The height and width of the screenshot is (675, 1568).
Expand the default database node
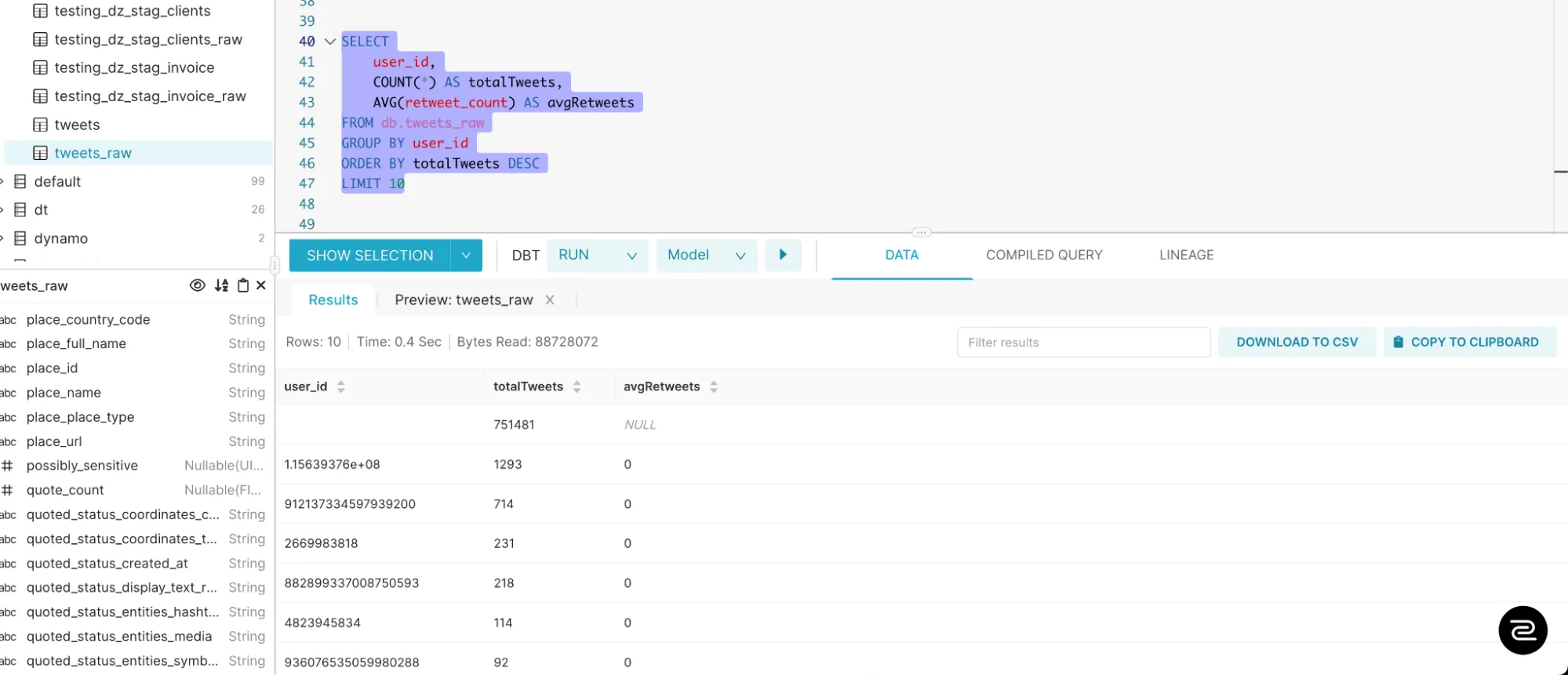point(2,181)
